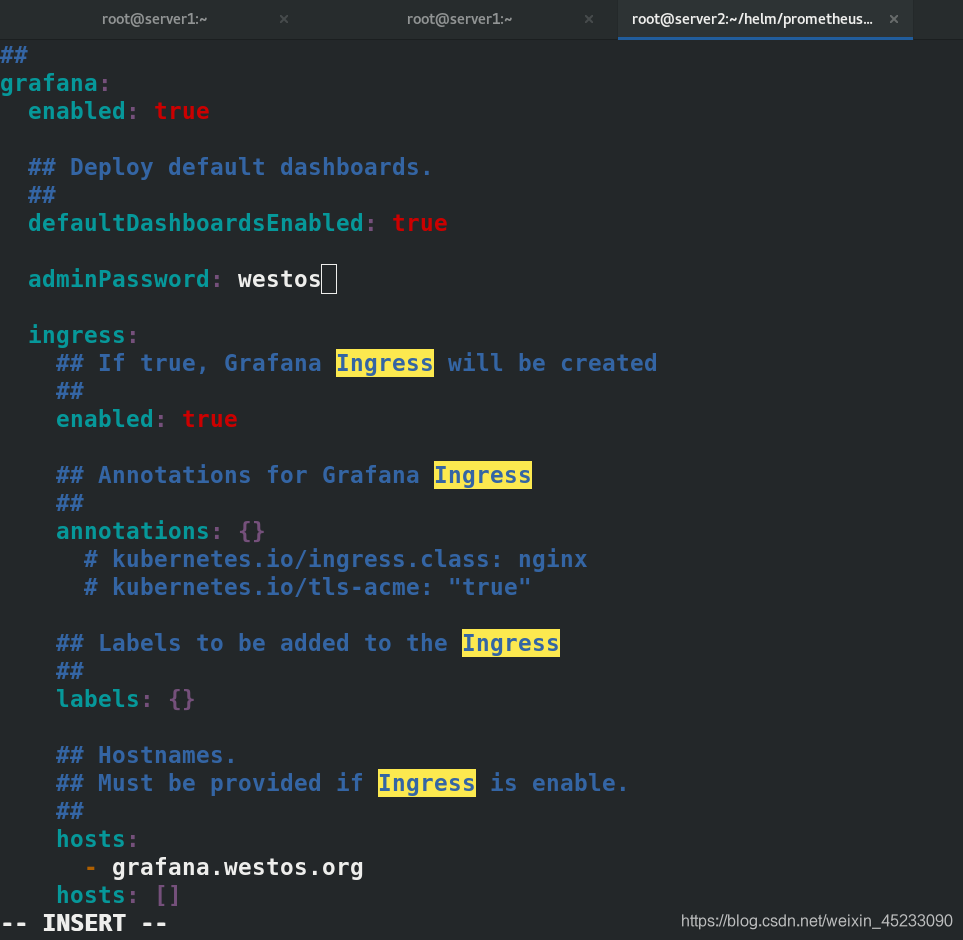Viewport: 963px width, 940px height.
Task: Click the '## Deploy default dashboards.' comment
Action: pyautogui.click(x=230, y=167)
